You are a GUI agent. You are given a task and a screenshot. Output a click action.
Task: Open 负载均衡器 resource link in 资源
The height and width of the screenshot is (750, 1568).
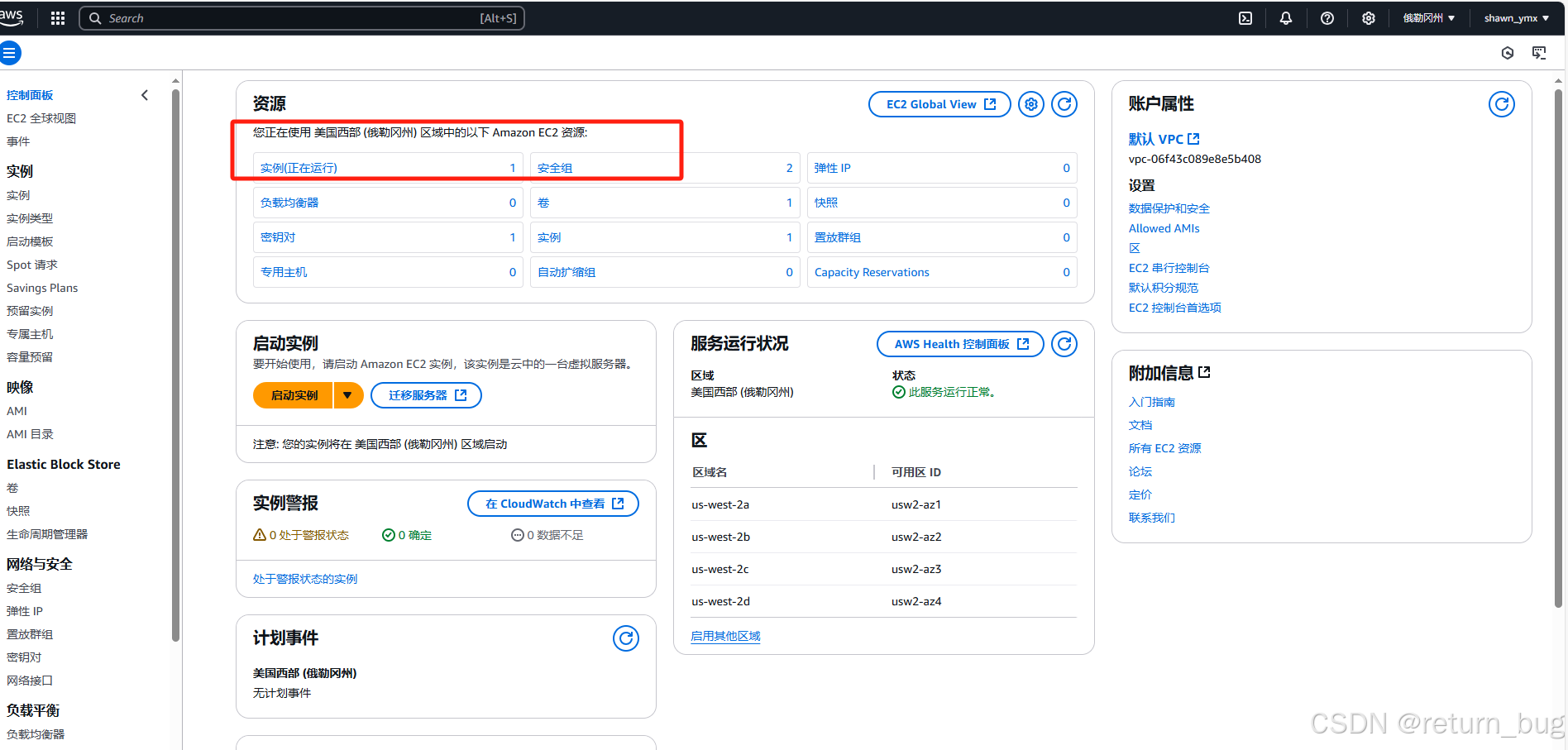point(289,203)
